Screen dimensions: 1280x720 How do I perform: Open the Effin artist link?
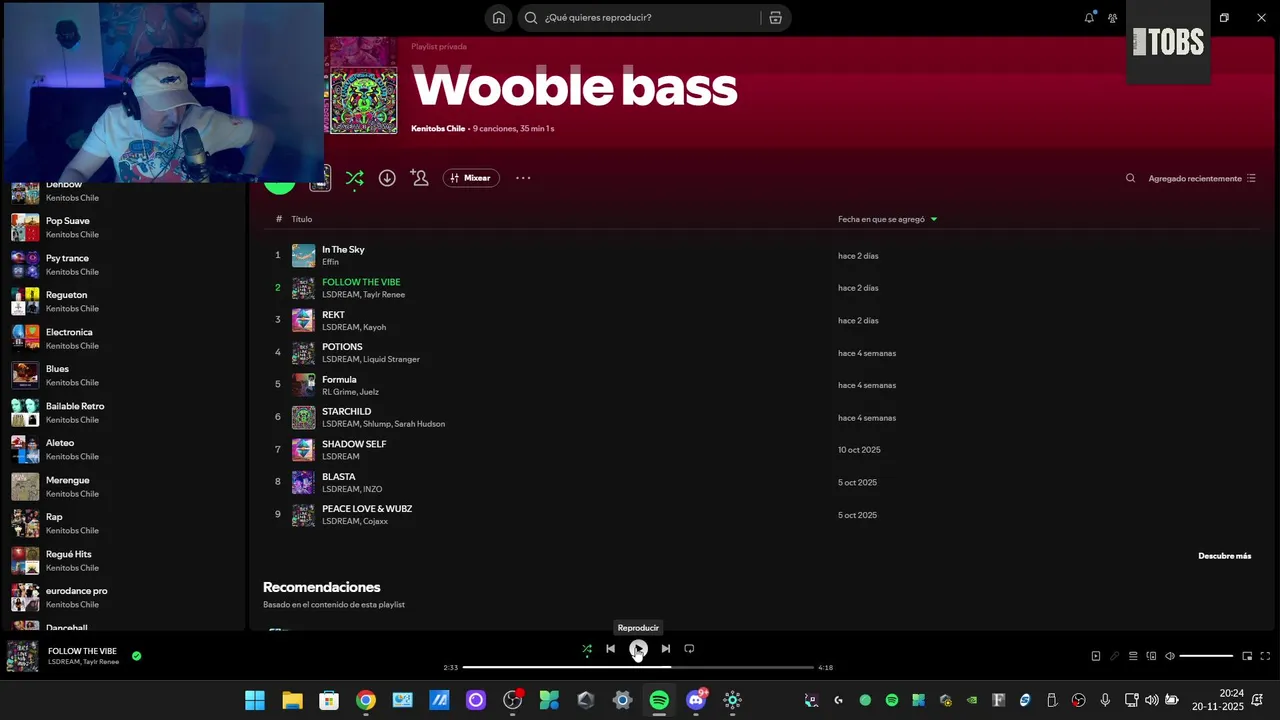pyautogui.click(x=330, y=262)
